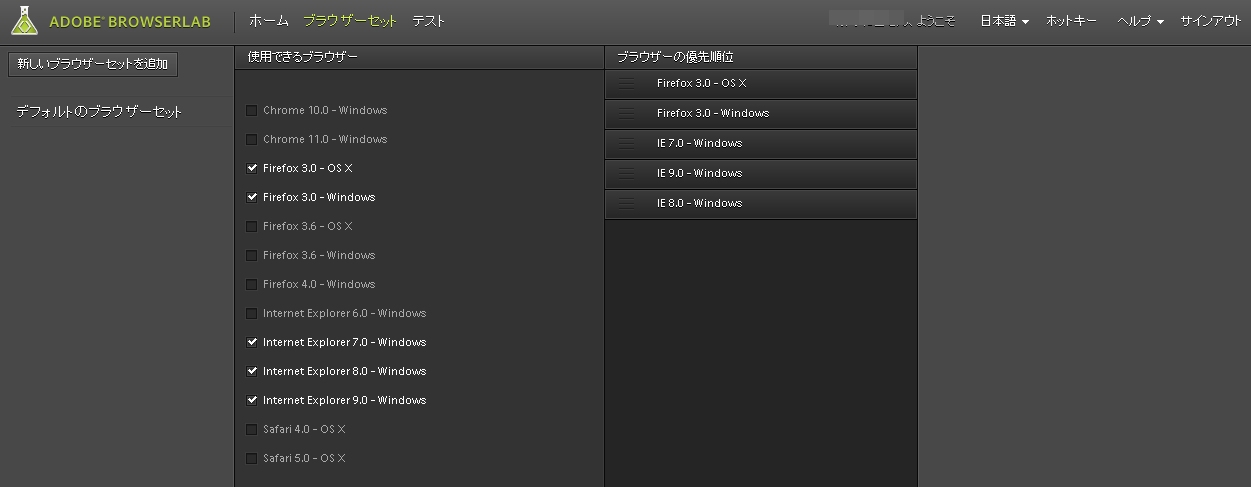This screenshot has height=487, width=1251.
Task: Select IE 7.0 - Windows priority entry
Action: click(761, 144)
